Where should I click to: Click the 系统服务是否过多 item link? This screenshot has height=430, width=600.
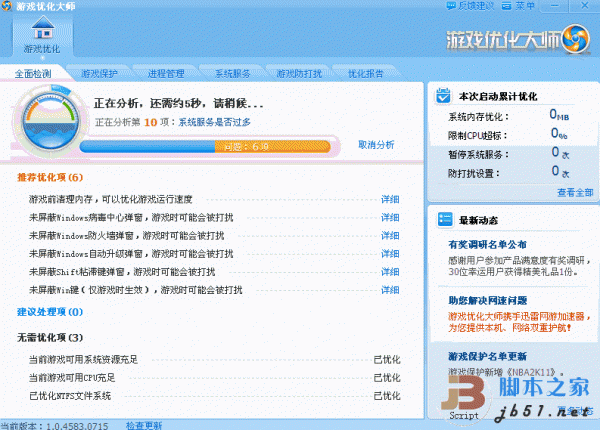215,122
